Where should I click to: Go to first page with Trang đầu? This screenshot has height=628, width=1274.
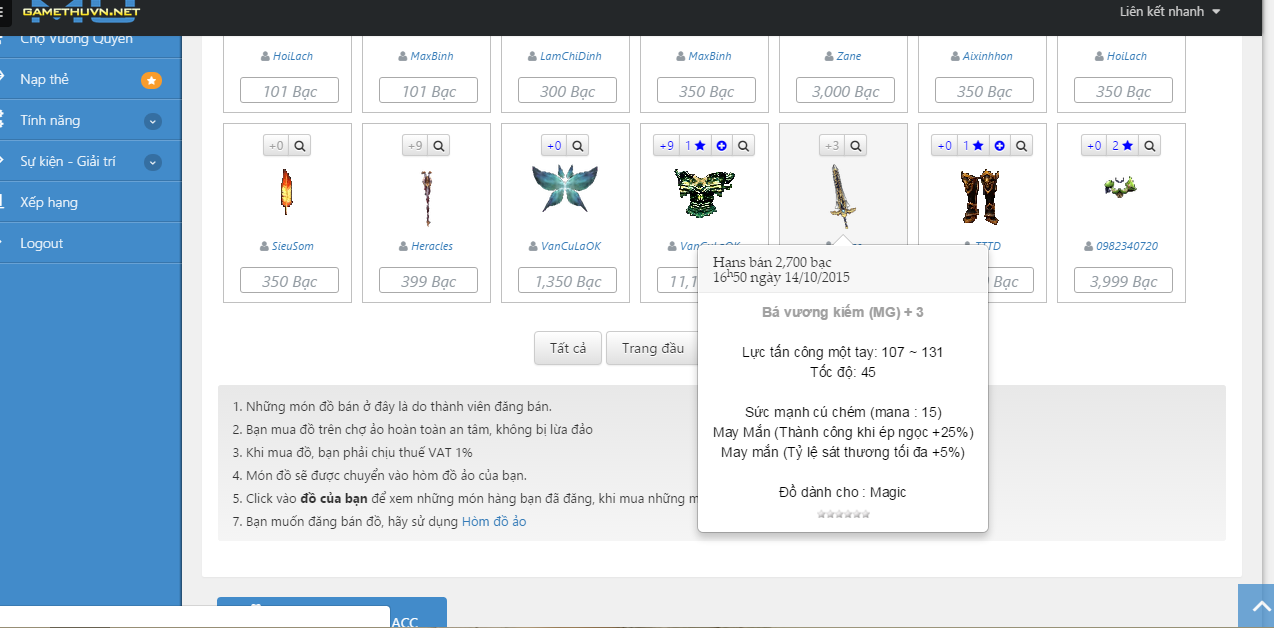(x=652, y=348)
